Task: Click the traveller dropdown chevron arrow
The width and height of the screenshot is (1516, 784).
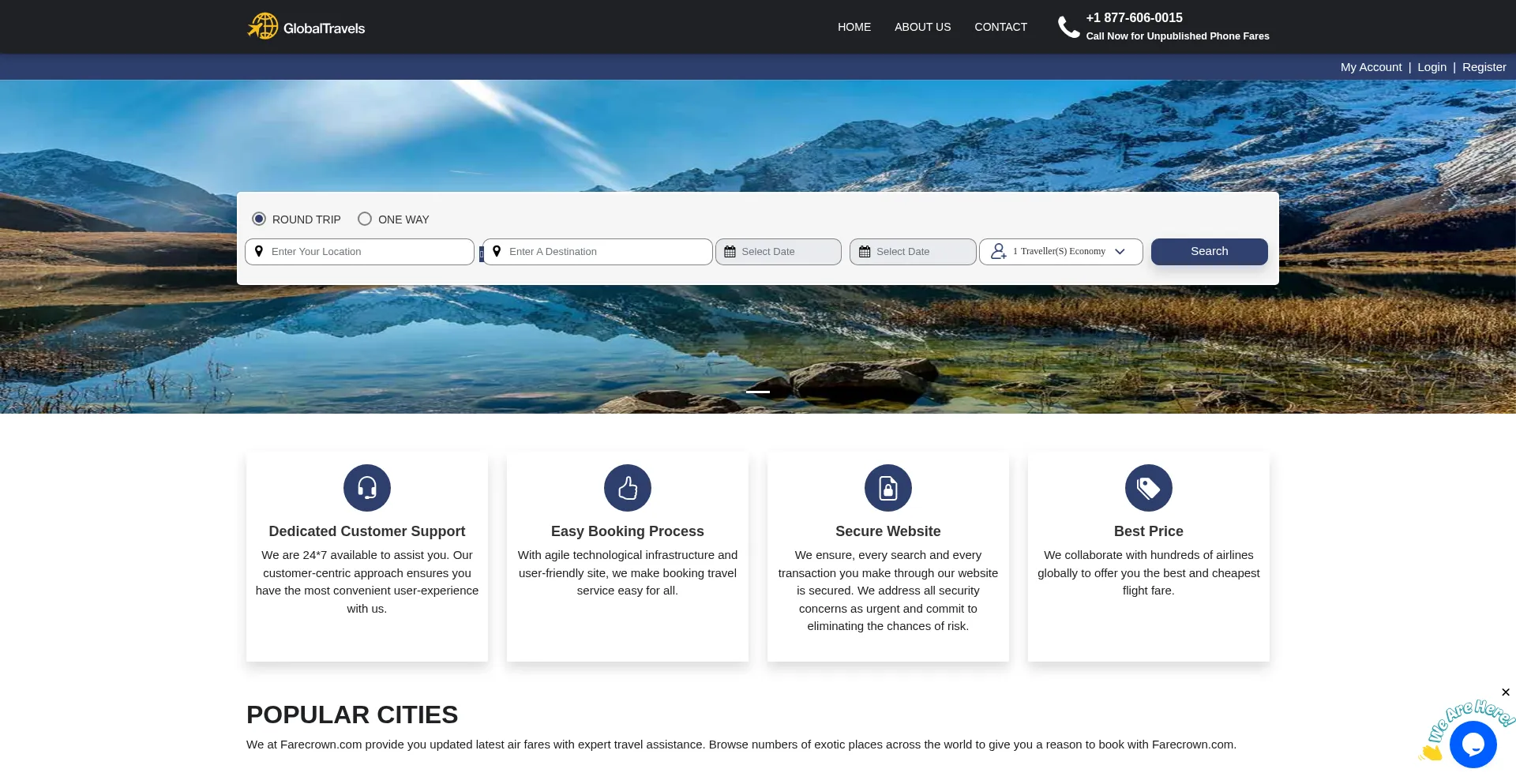Action: pos(1120,252)
